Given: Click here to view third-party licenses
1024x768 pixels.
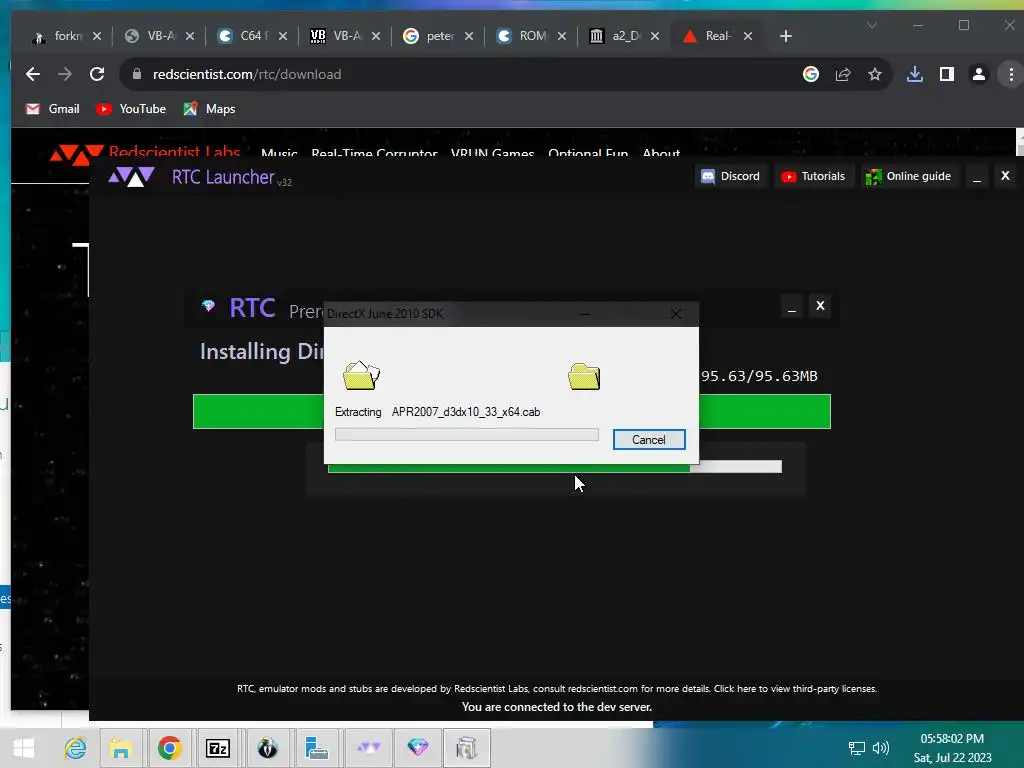Looking at the screenshot, I should click(795, 688).
